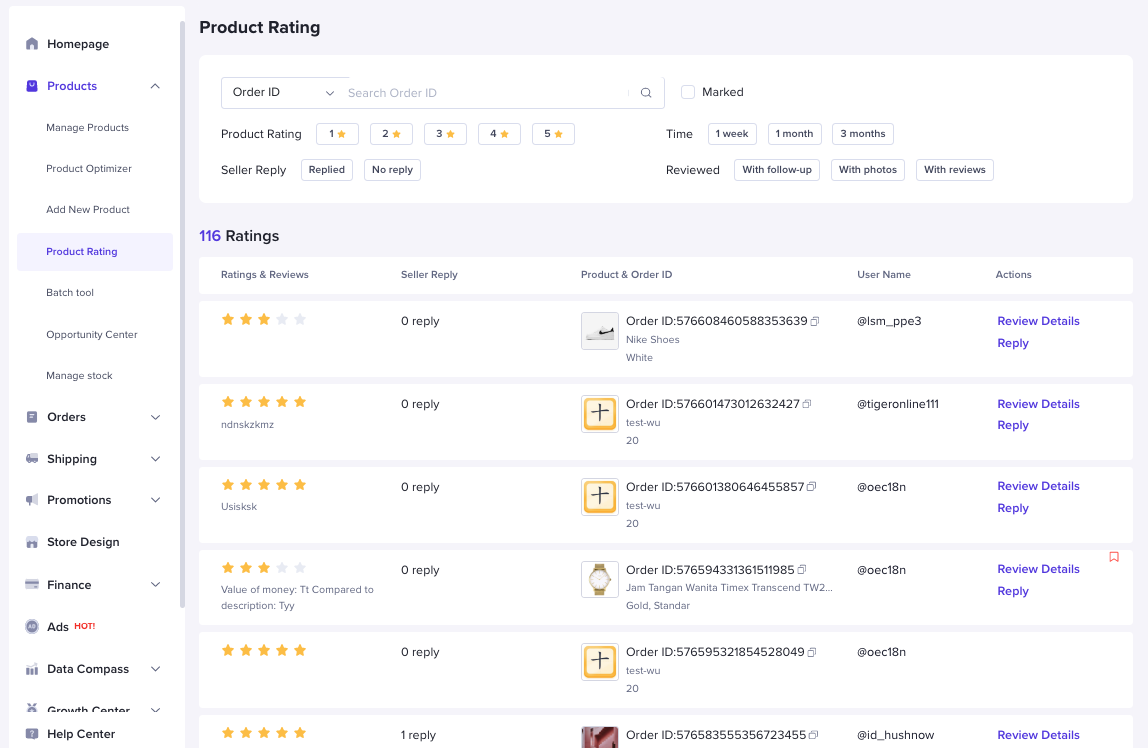Click the Search Order ID input field
1148x748 pixels.
[486, 93]
